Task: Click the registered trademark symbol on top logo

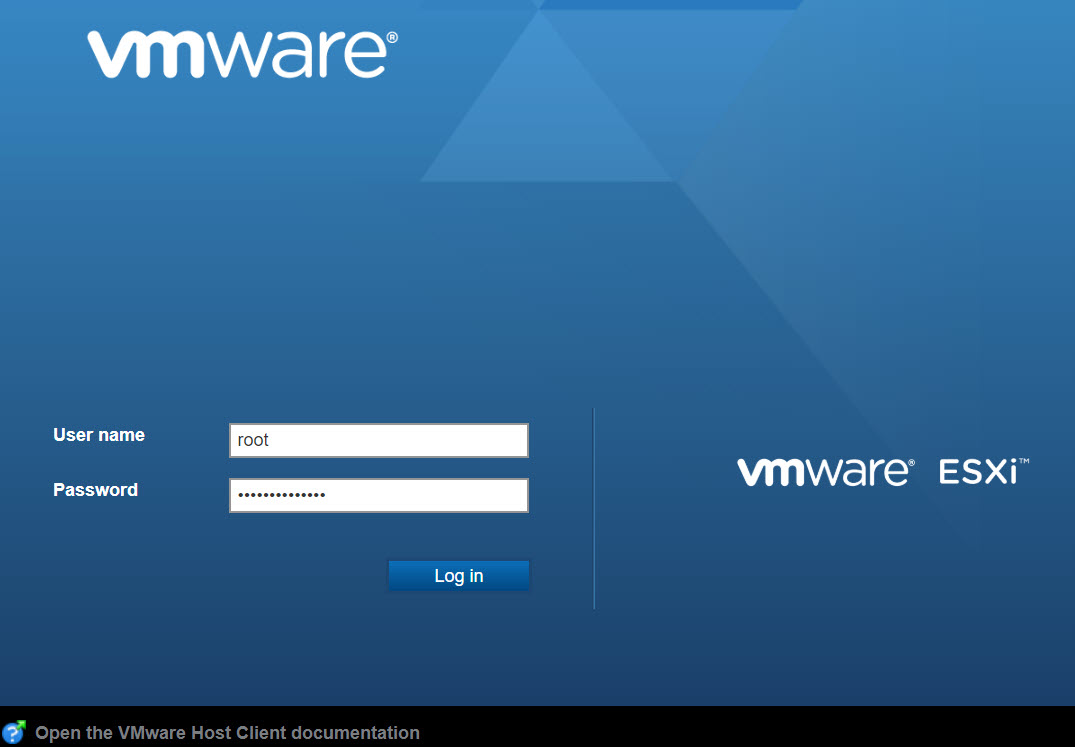Action: pyautogui.click(x=392, y=38)
